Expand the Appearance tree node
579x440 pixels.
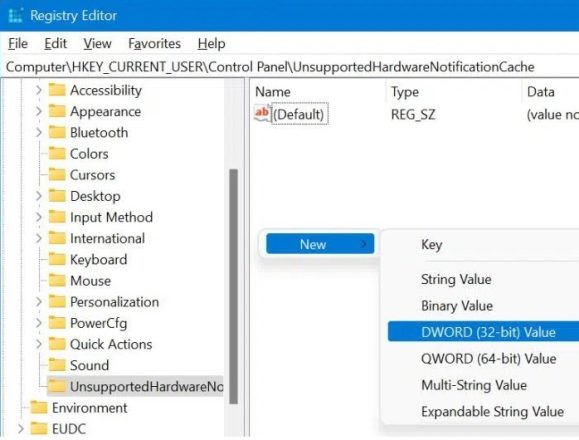pyautogui.click(x=38, y=111)
